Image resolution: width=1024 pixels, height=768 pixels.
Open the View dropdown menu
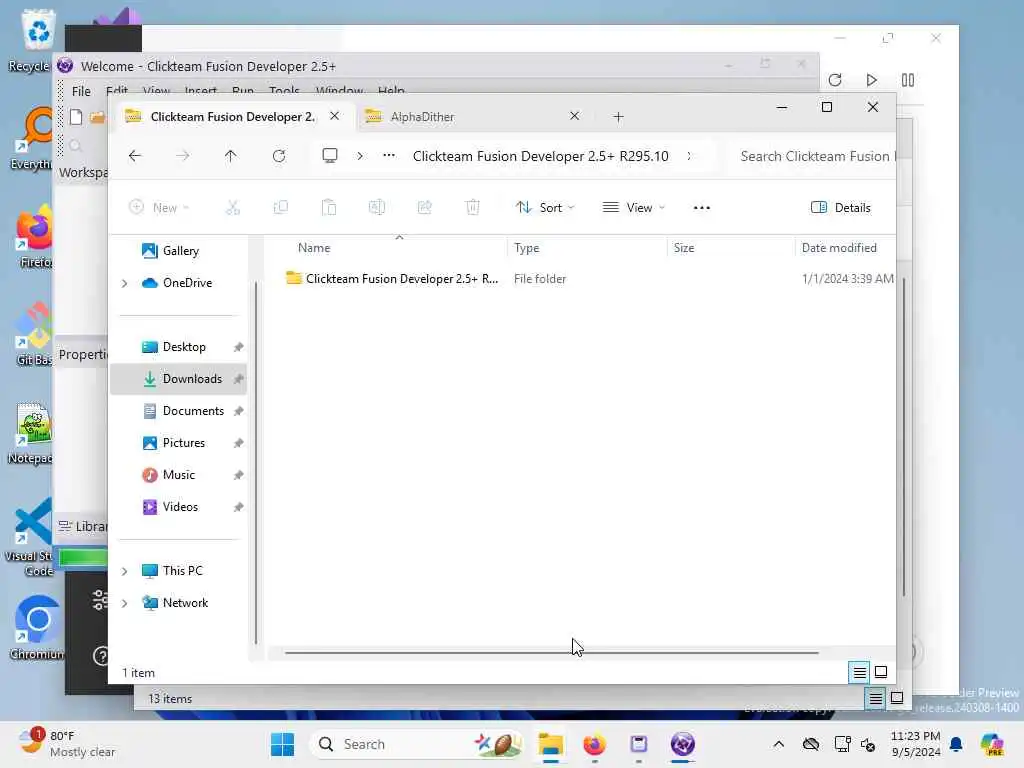coord(633,208)
